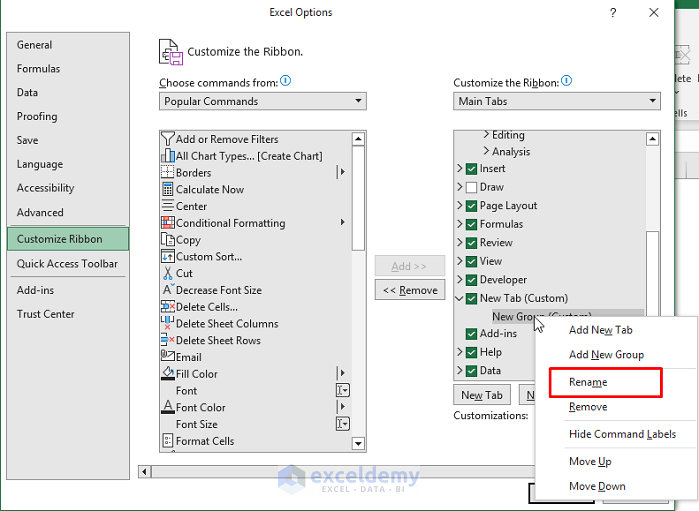Click the Customize the Ribbon header icon

pos(171,52)
